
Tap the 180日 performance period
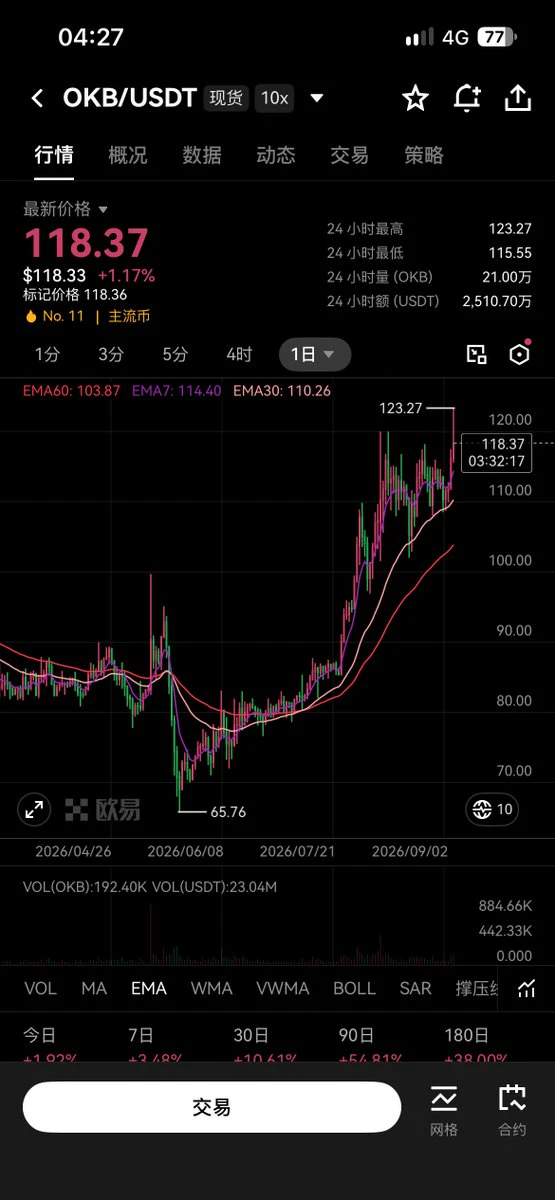(x=467, y=1036)
